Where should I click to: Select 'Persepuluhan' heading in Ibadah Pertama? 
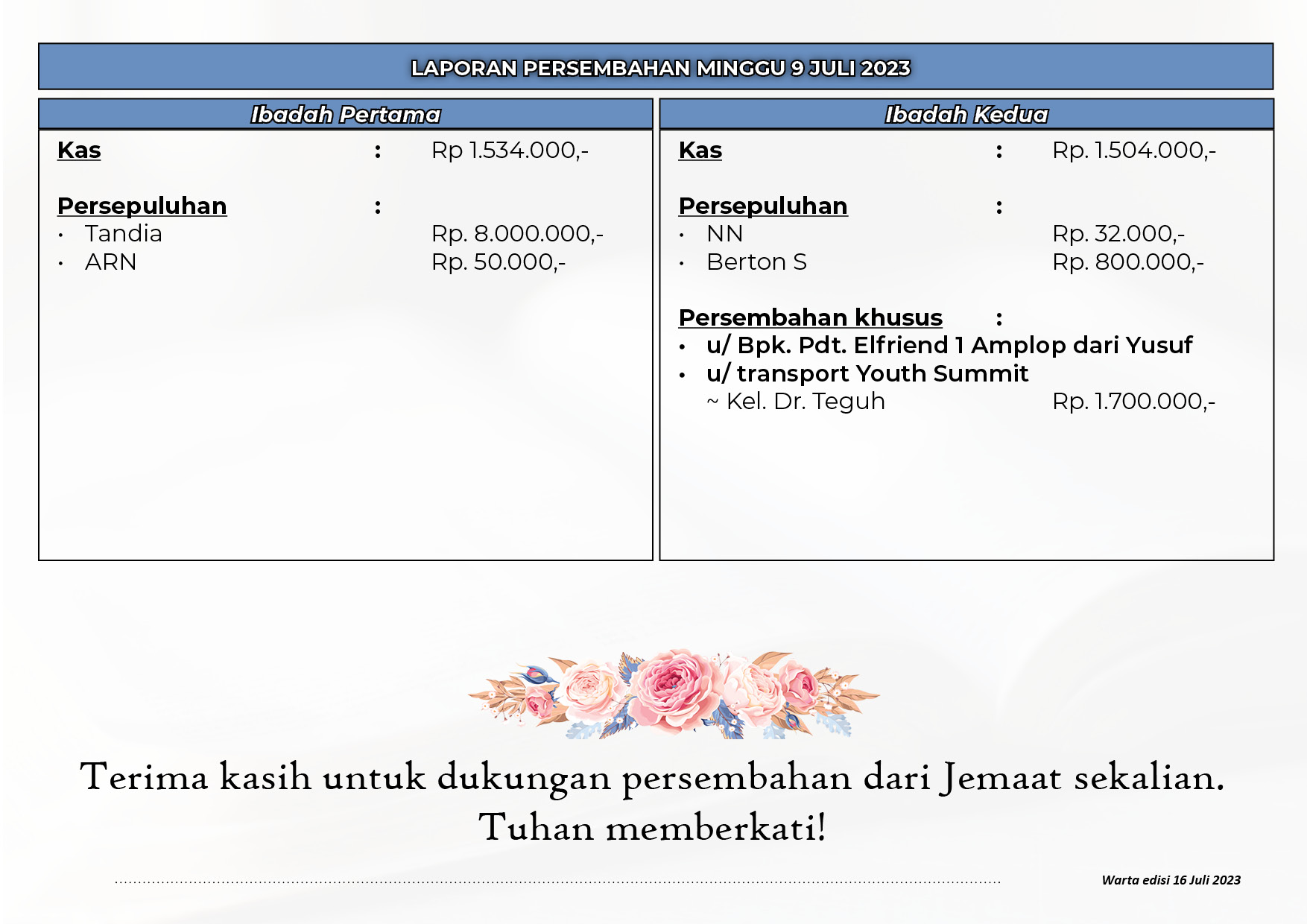point(142,206)
